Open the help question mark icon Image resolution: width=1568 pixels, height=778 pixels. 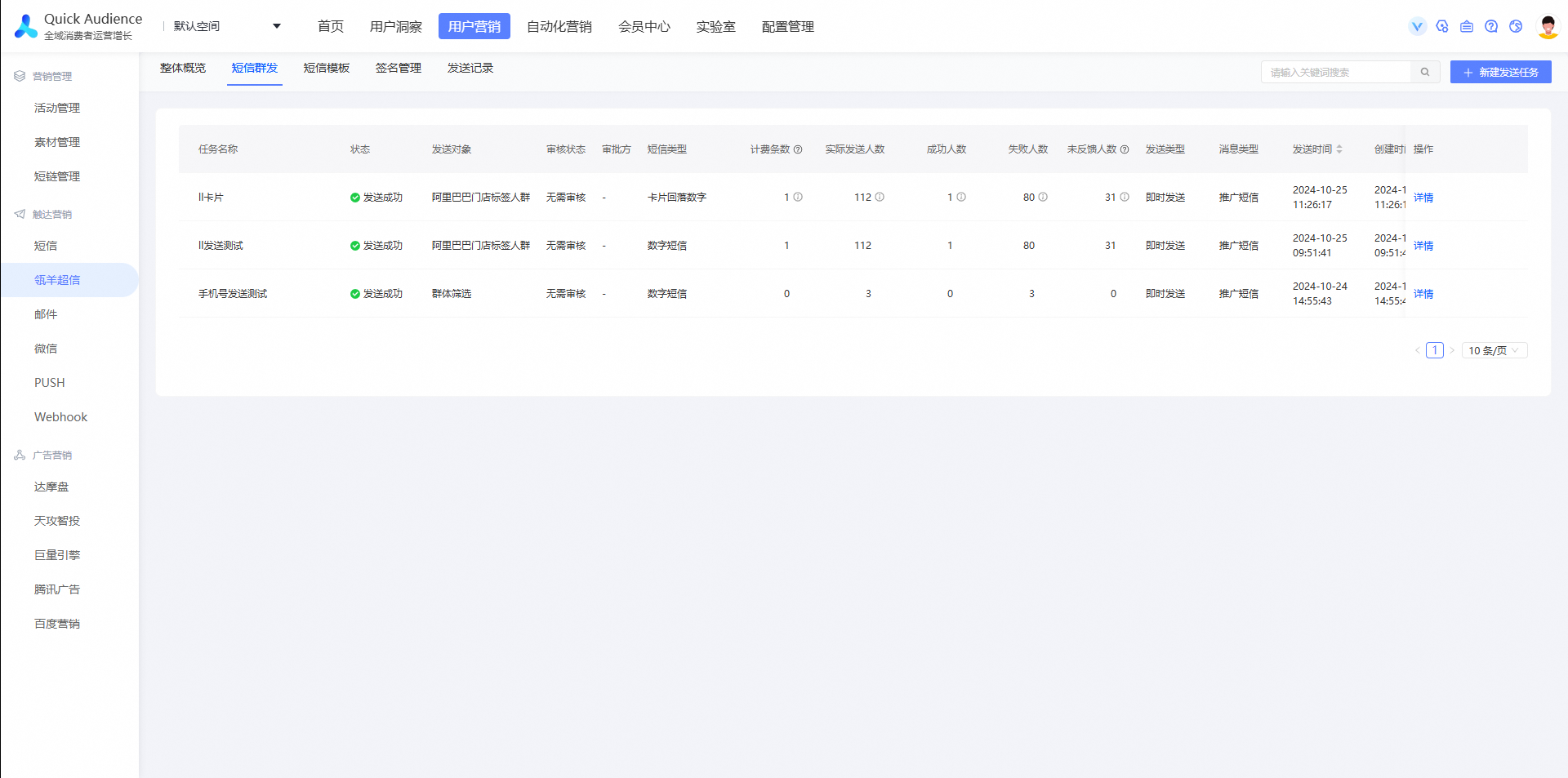(1491, 26)
